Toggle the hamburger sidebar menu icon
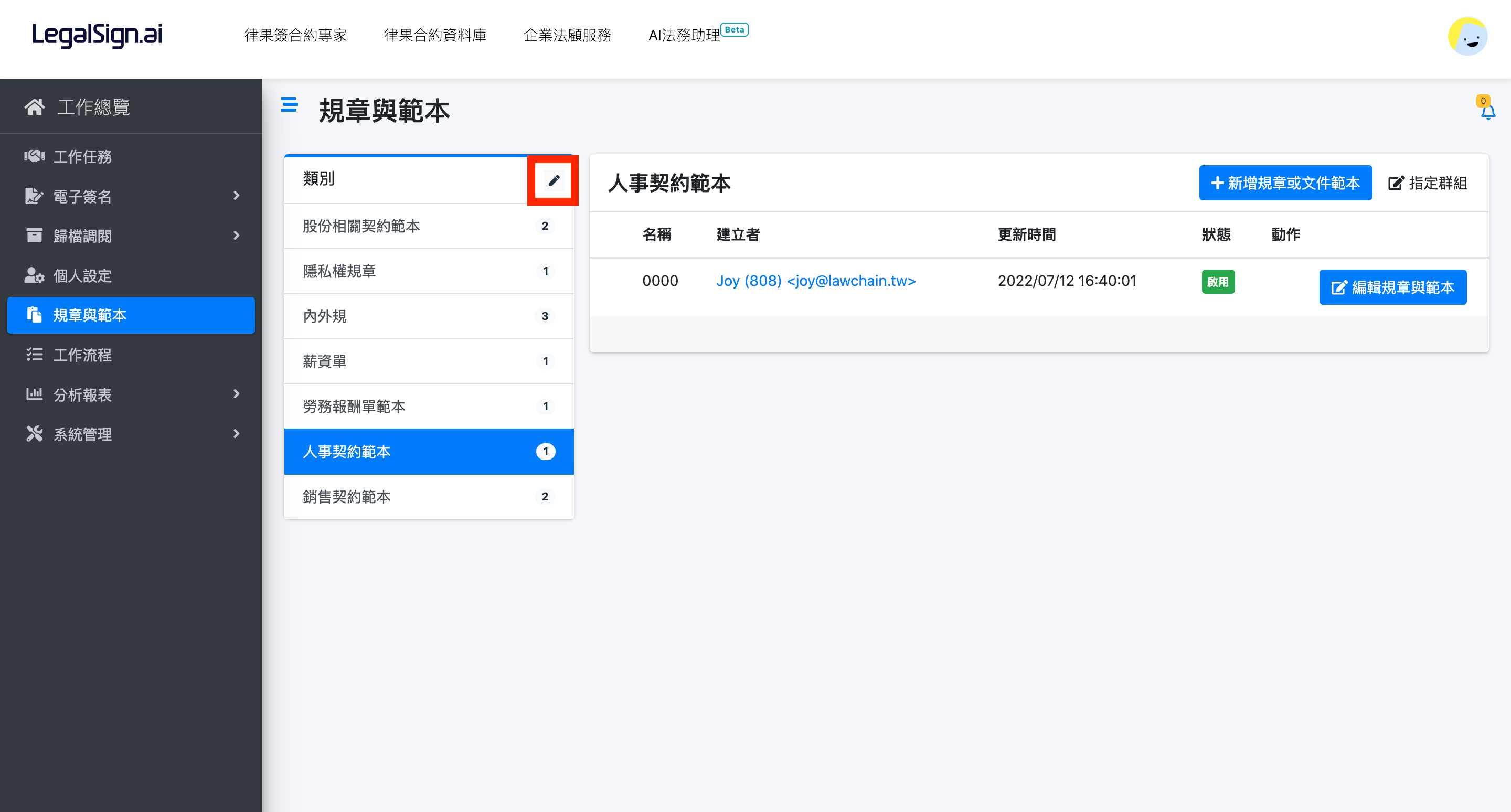Viewport: 1511px width, 812px height. point(289,105)
